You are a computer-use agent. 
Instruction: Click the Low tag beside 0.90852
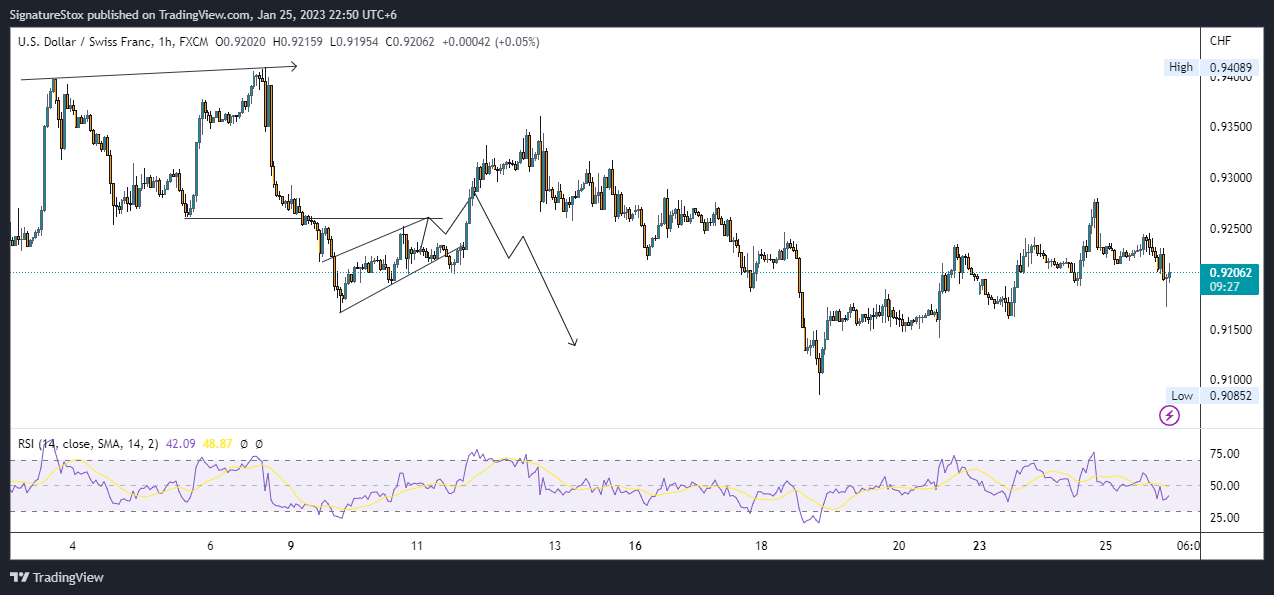[1182, 396]
